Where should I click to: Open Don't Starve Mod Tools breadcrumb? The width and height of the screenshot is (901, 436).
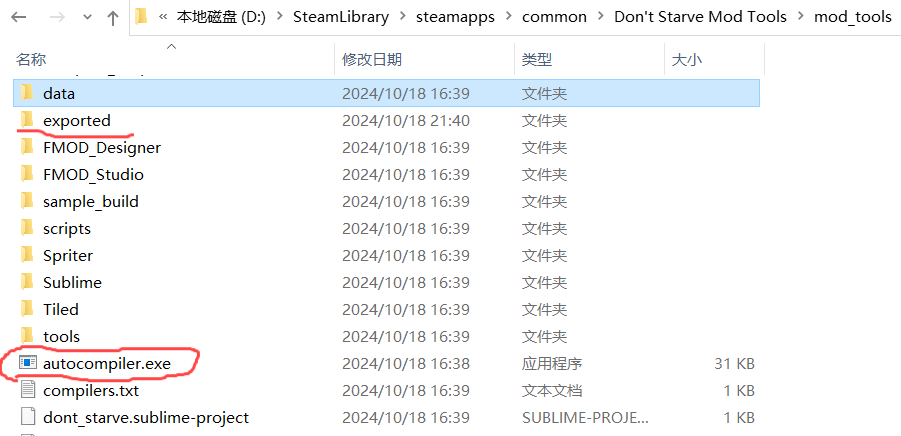coord(700,17)
